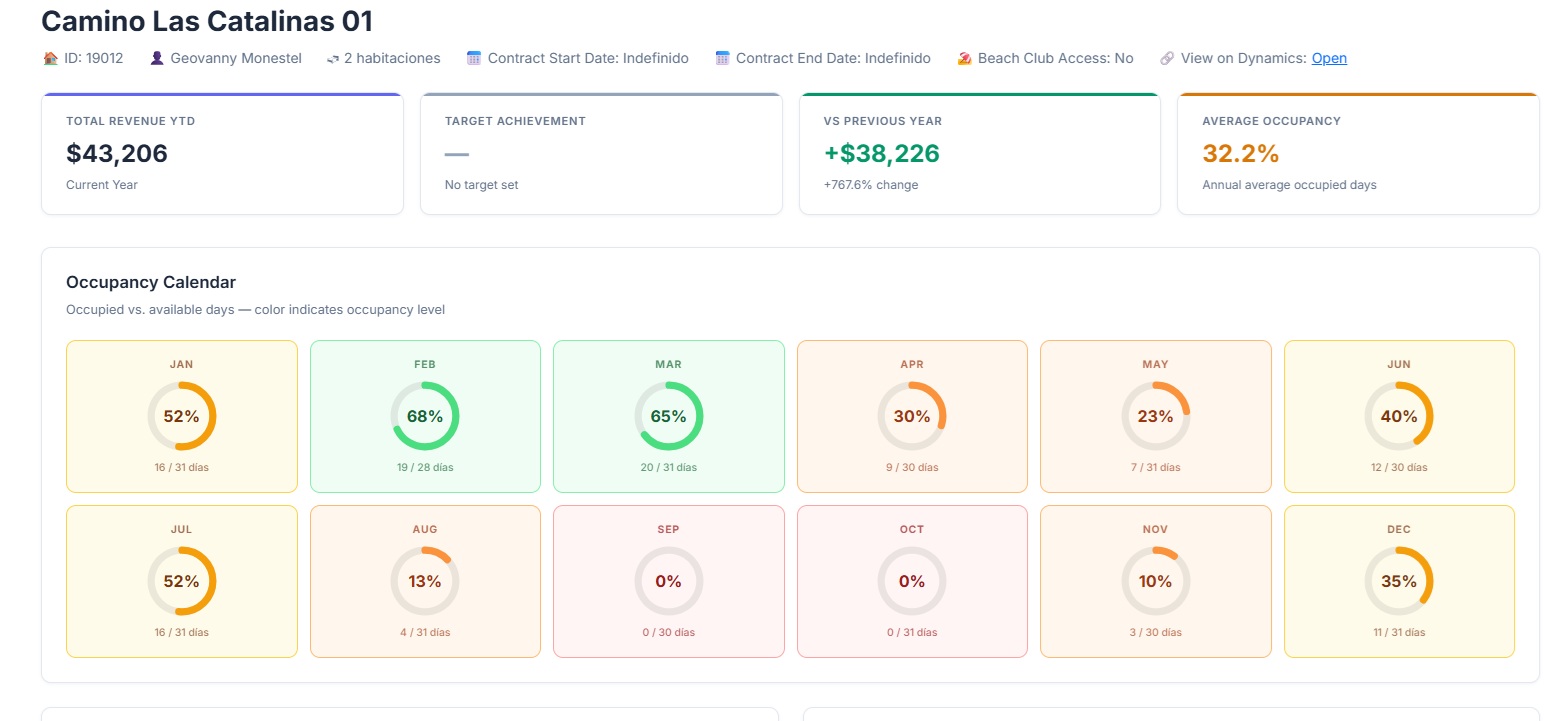Click the 9 / 30 días text
1553x721 pixels.
(x=912, y=467)
